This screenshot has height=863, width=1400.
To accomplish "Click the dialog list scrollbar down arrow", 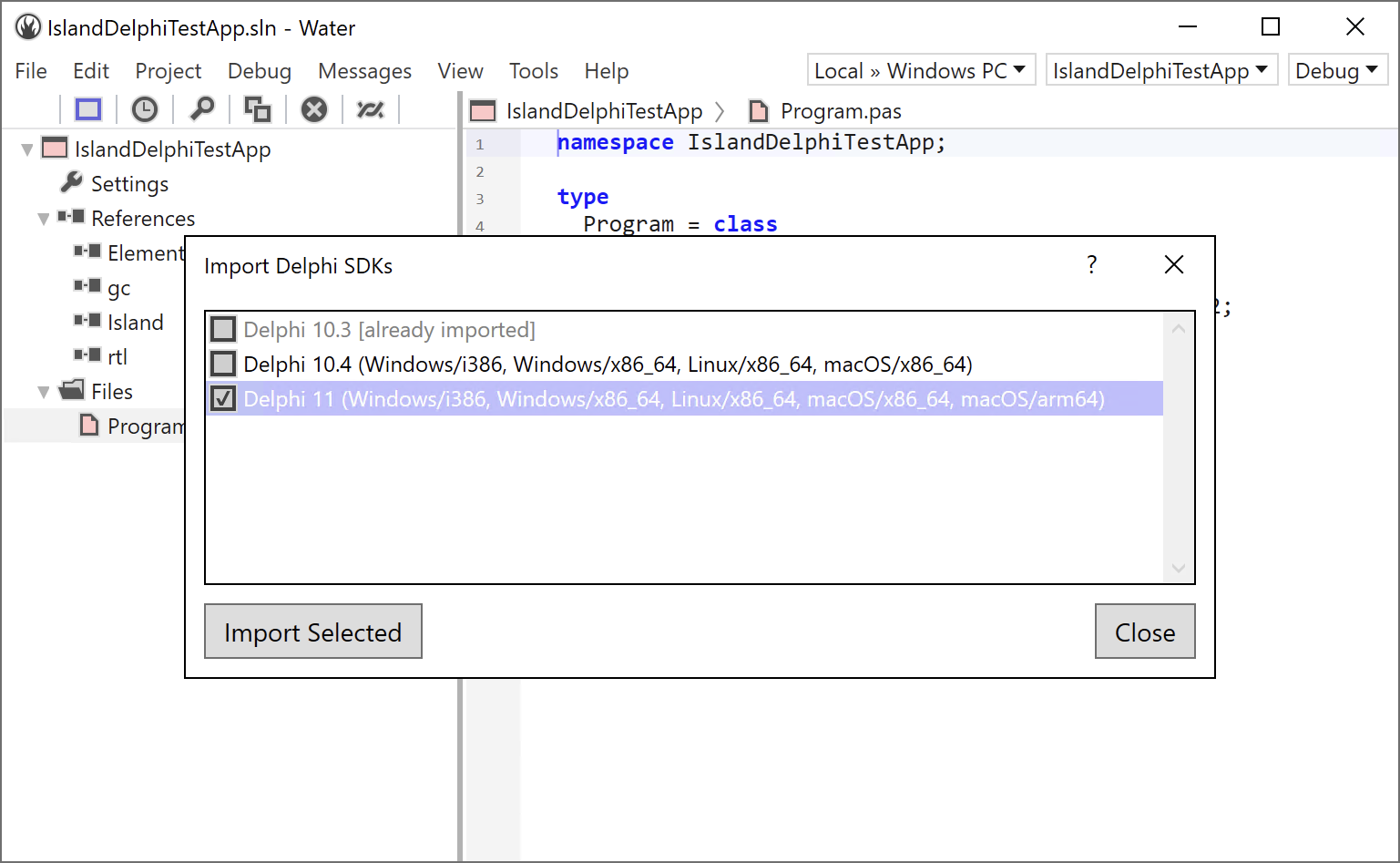I will 1178,567.
